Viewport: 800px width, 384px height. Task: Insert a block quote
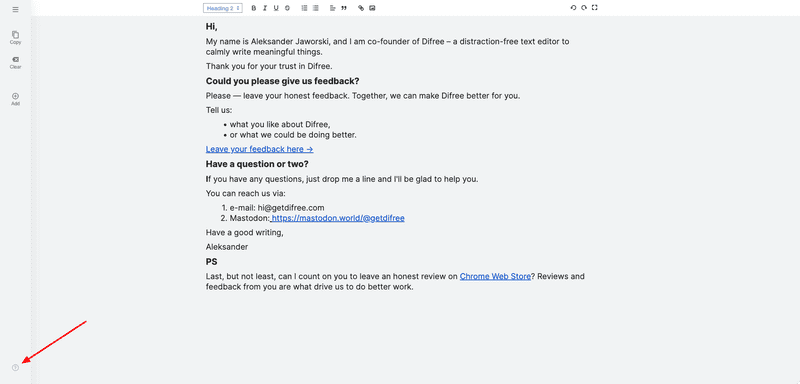point(344,8)
